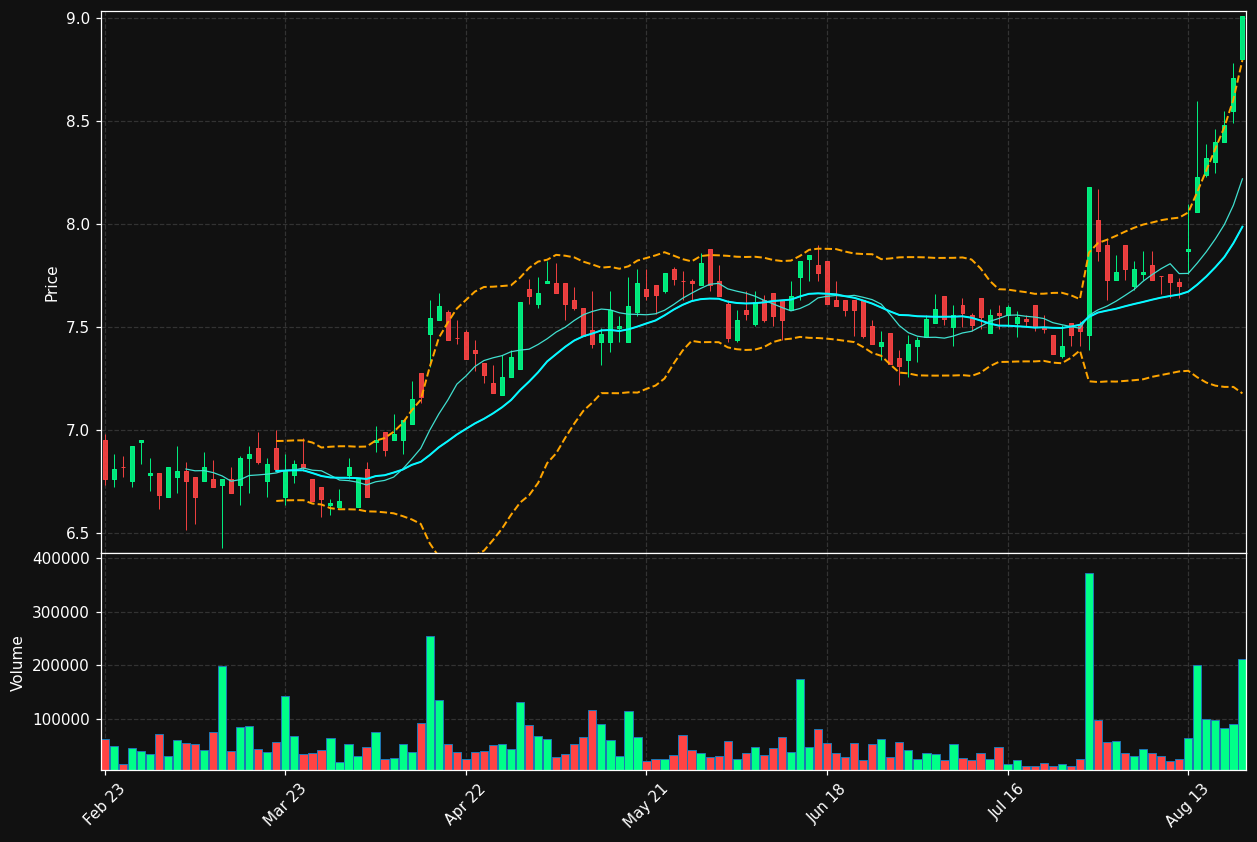Click the 300000 volume axis label
The height and width of the screenshot is (842, 1257).
point(61,613)
